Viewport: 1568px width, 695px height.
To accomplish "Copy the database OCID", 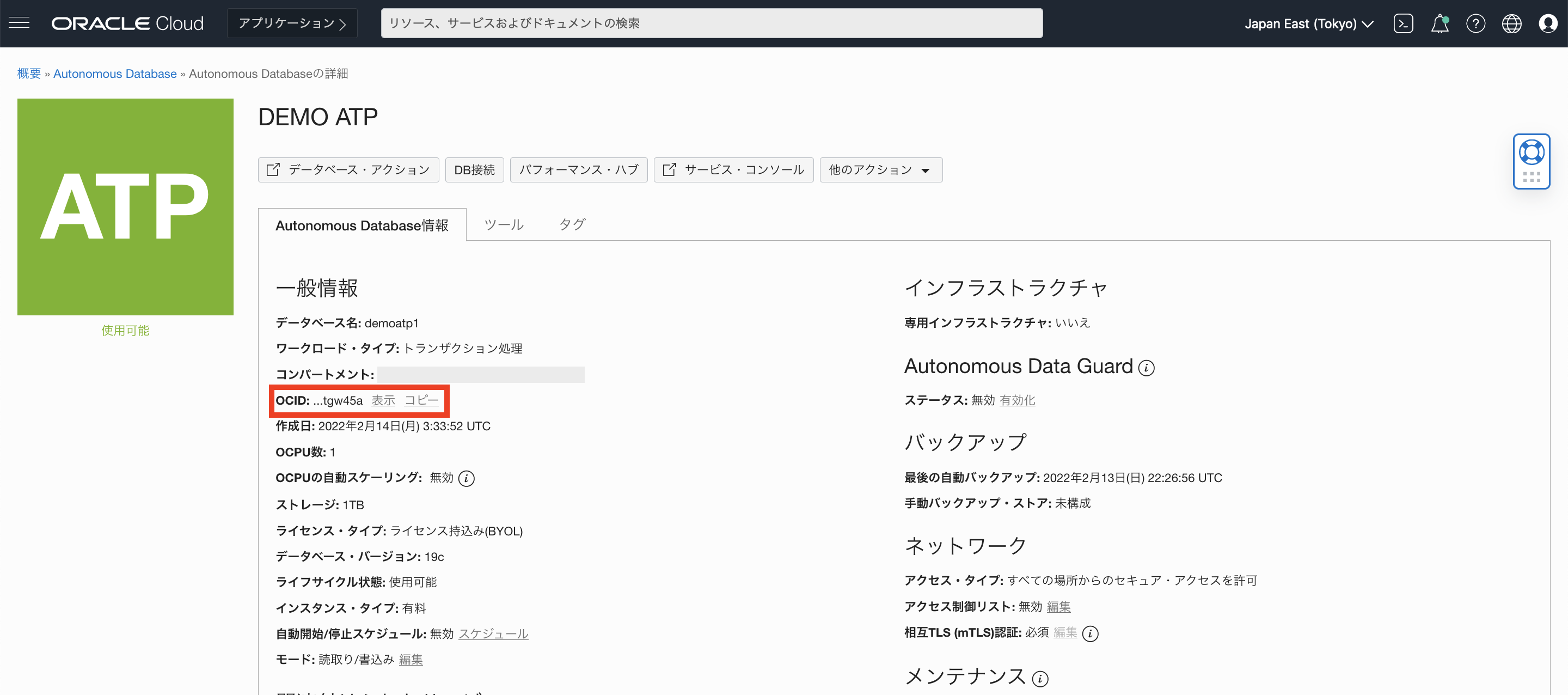I will (422, 400).
